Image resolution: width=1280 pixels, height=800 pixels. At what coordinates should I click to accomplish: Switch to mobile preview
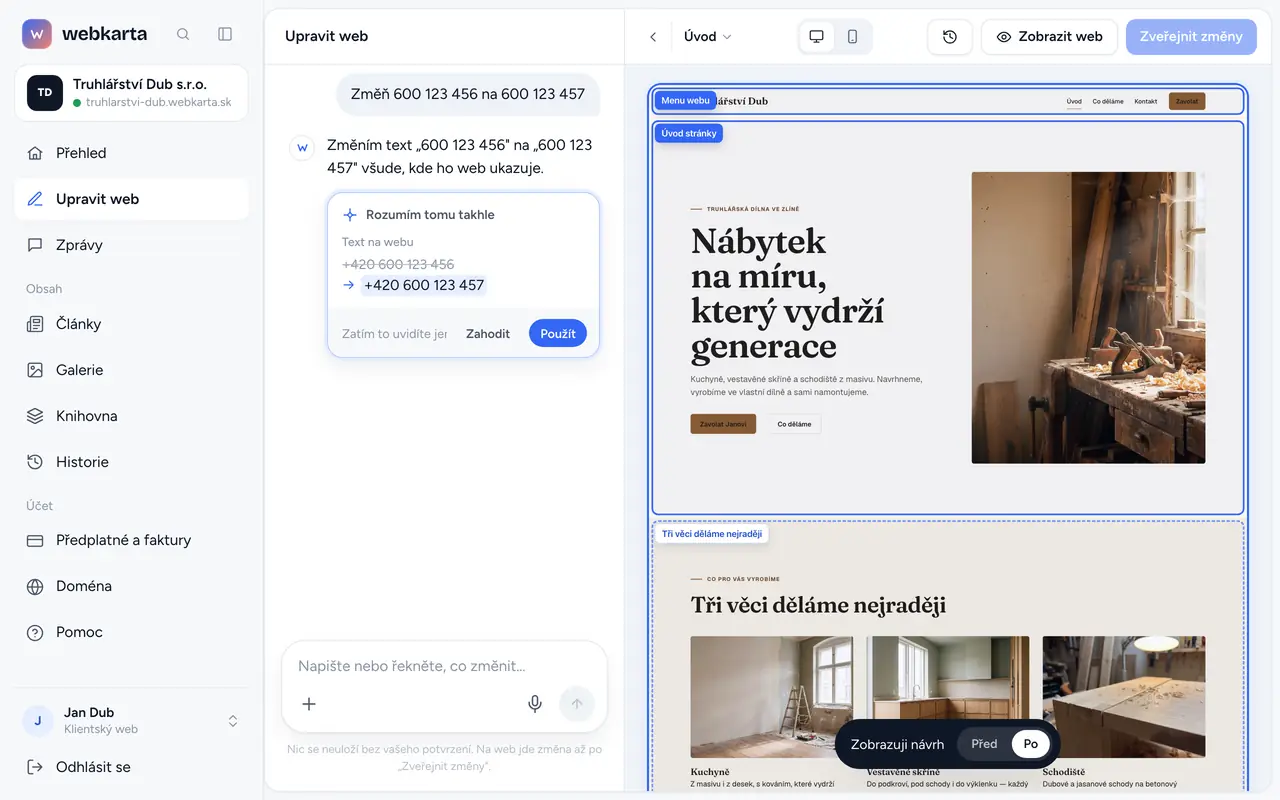click(x=853, y=36)
